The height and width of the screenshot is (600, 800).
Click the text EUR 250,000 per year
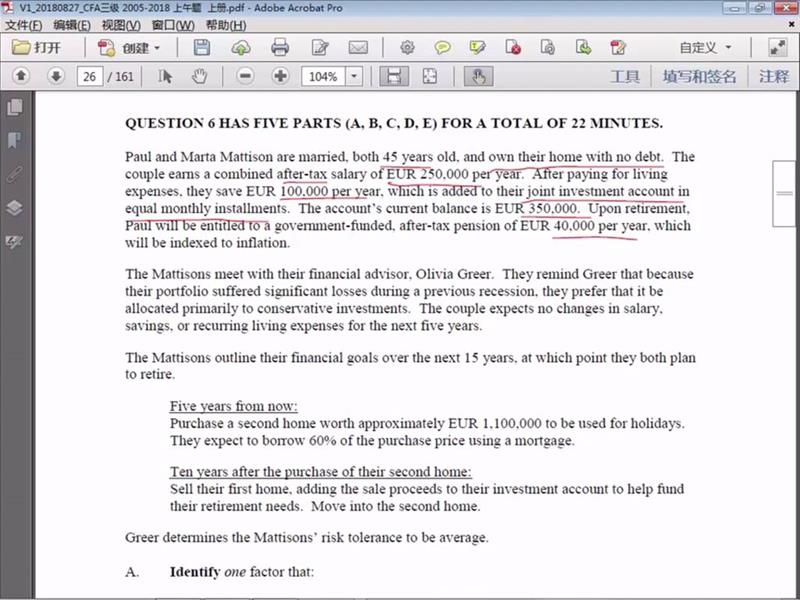[454, 174]
